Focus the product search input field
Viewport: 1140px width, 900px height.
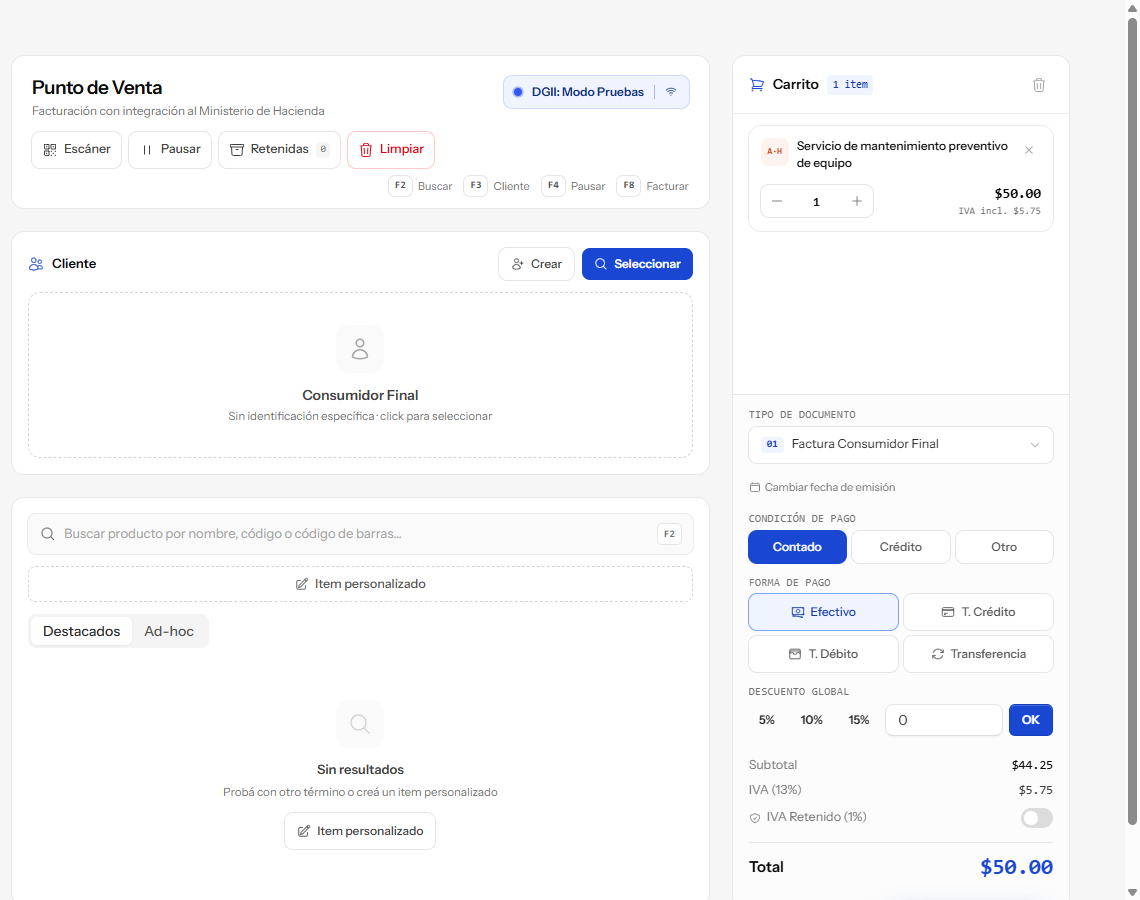(361, 534)
